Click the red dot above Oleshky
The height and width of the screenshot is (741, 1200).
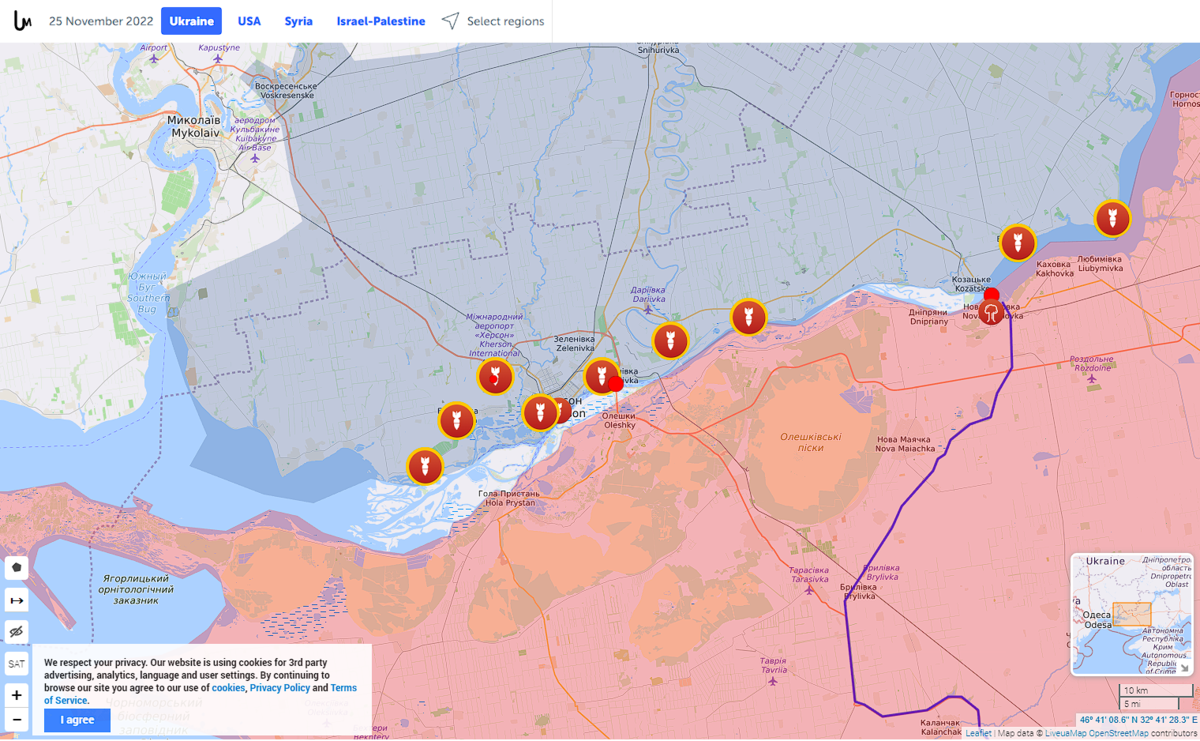click(616, 384)
